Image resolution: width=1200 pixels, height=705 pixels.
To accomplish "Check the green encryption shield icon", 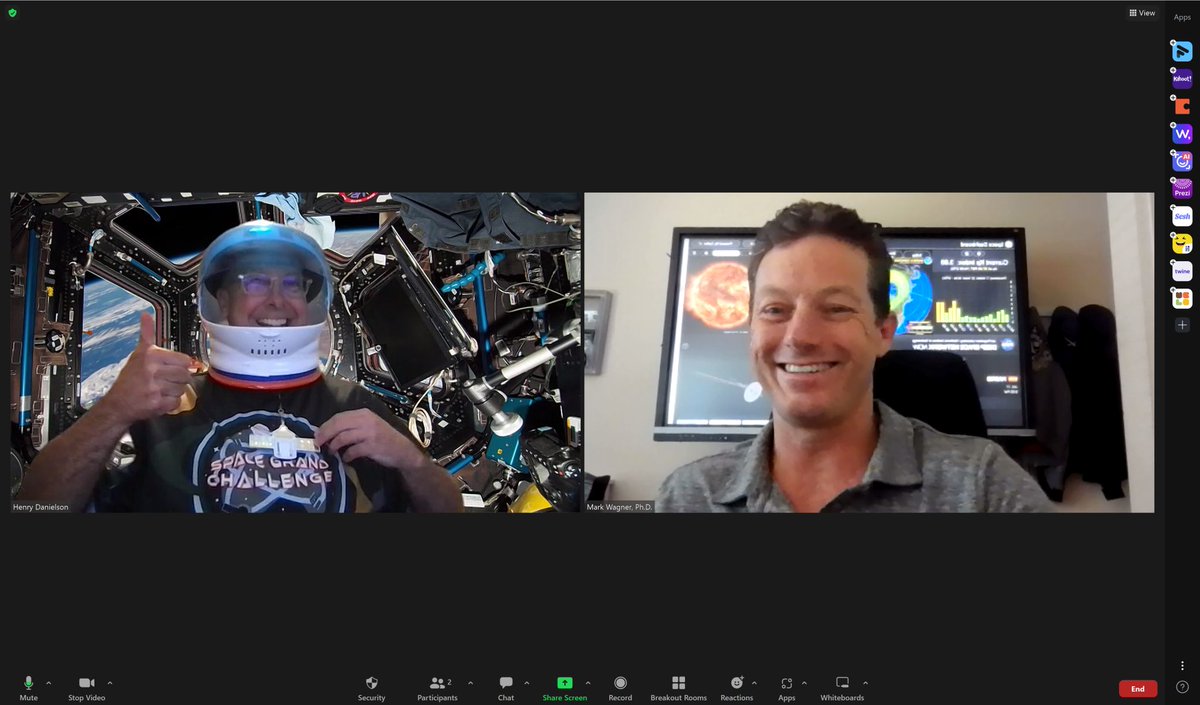I will coord(12,13).
